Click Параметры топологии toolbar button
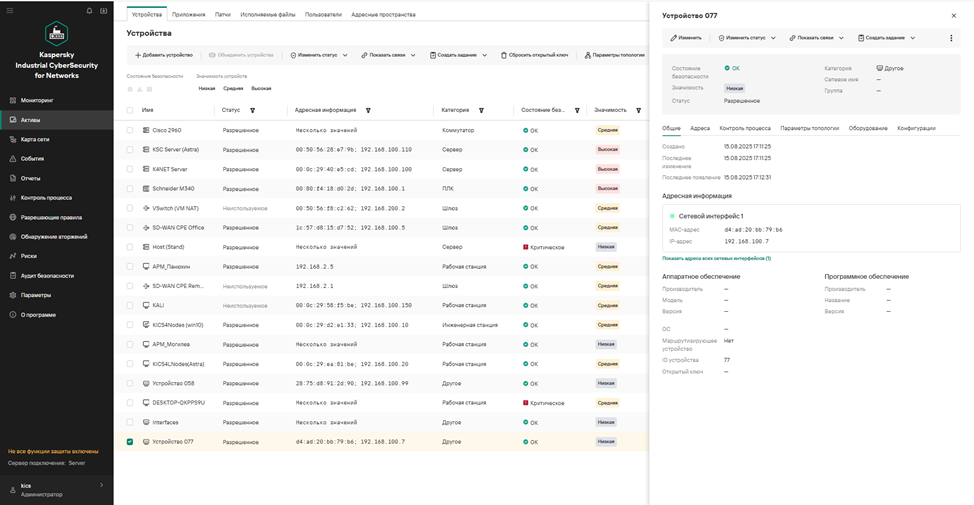Viewport: 974px width, 505px height. (x=614, y=55)
